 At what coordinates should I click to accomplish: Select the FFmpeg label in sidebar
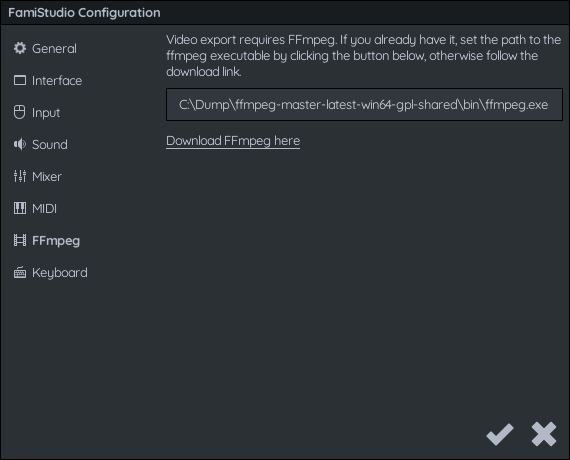click(56, 241)
